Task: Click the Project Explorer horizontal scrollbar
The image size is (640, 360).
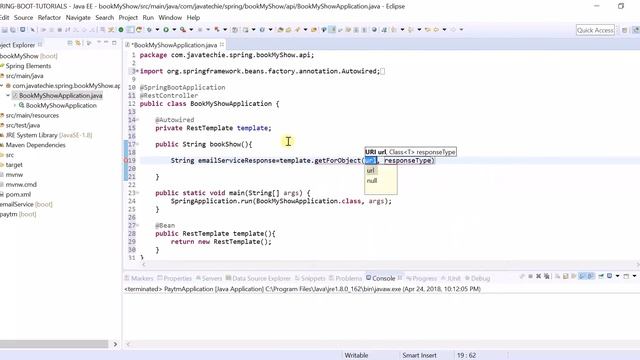Action: click(54, 344)
